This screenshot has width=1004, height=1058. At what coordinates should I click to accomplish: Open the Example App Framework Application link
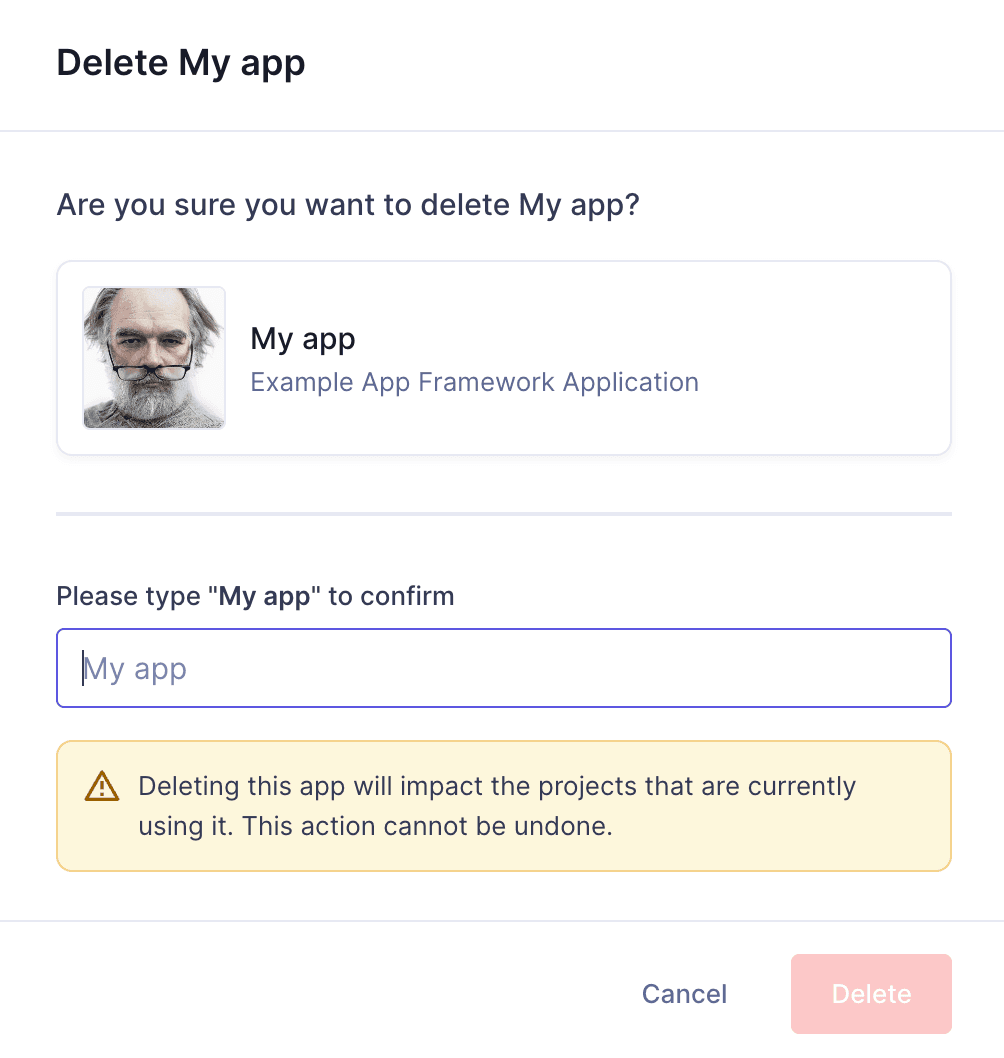[474, 382]
